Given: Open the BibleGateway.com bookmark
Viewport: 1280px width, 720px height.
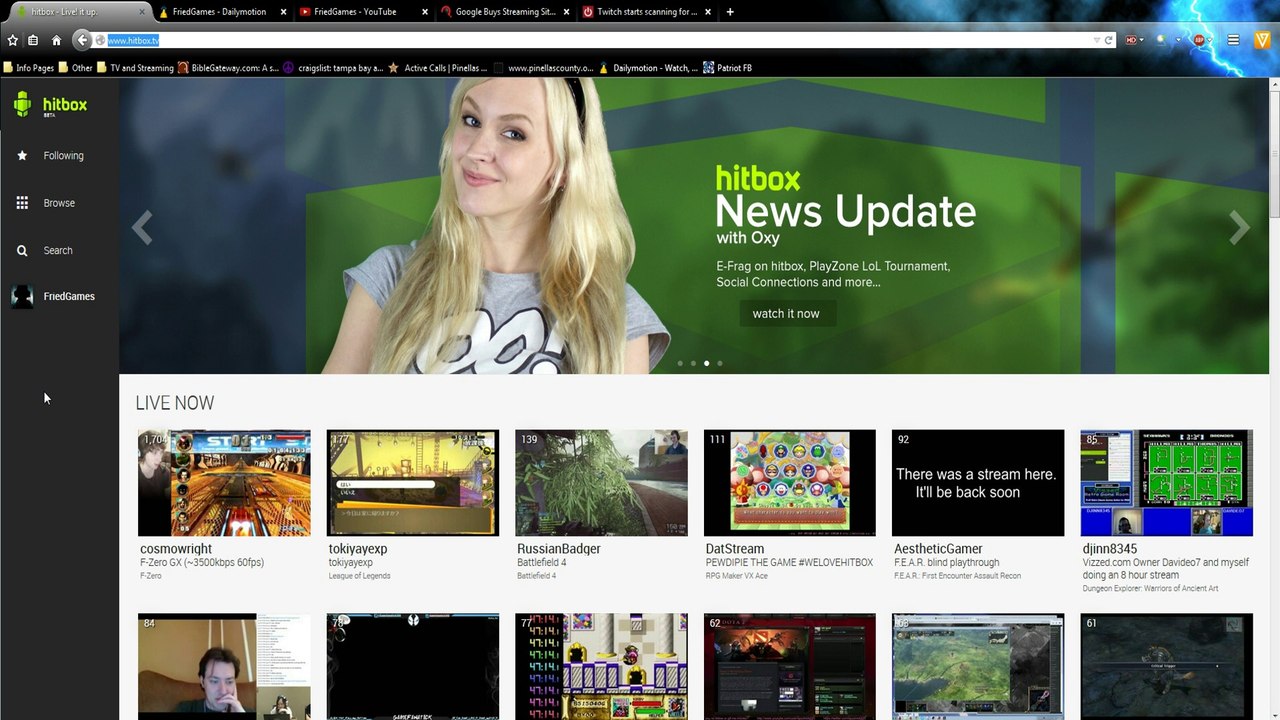Looking at the screenshot, I should tap(228, 68).
